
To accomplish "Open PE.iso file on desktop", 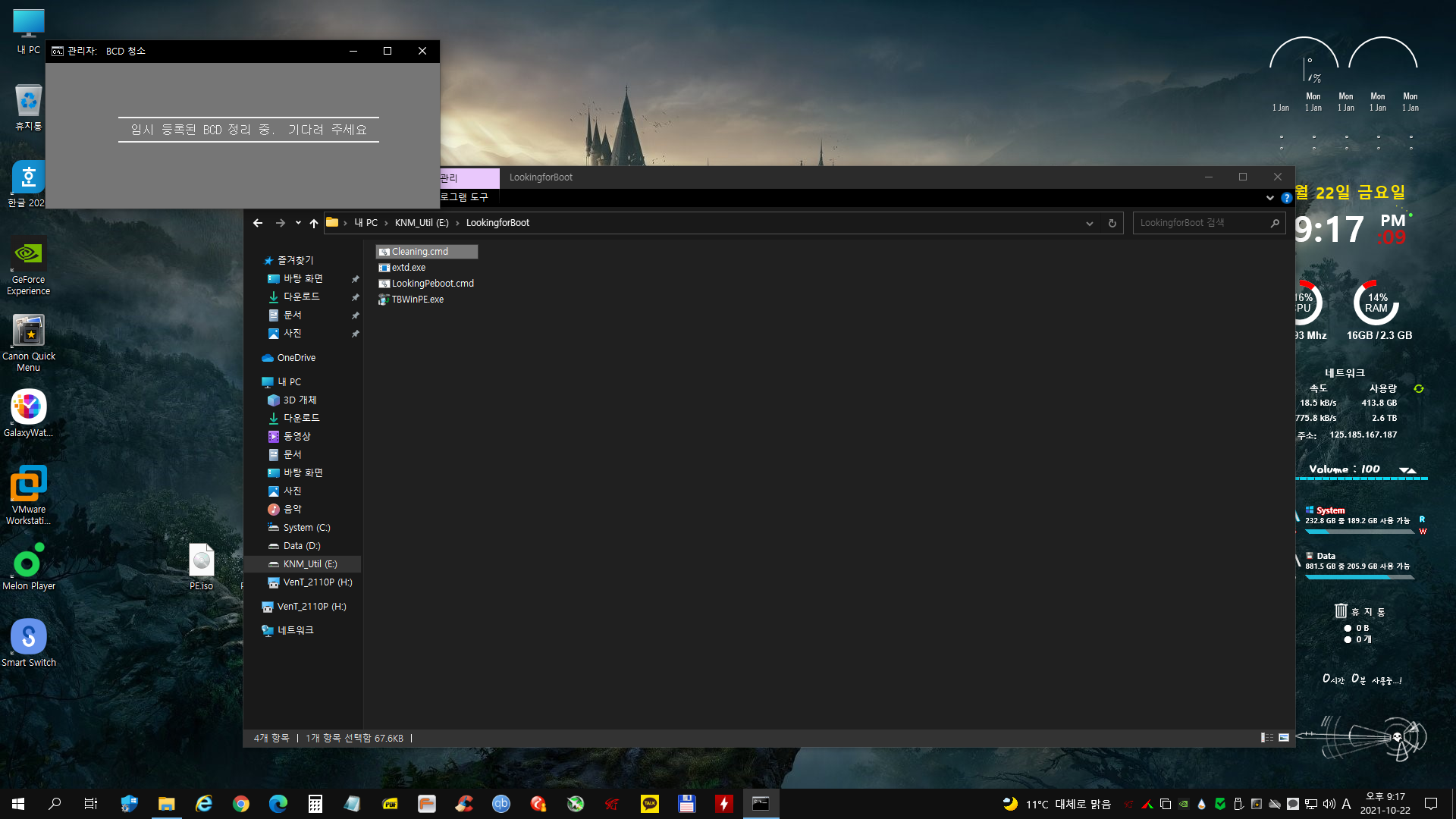I will pyautogui.click(x=202, y=567).
